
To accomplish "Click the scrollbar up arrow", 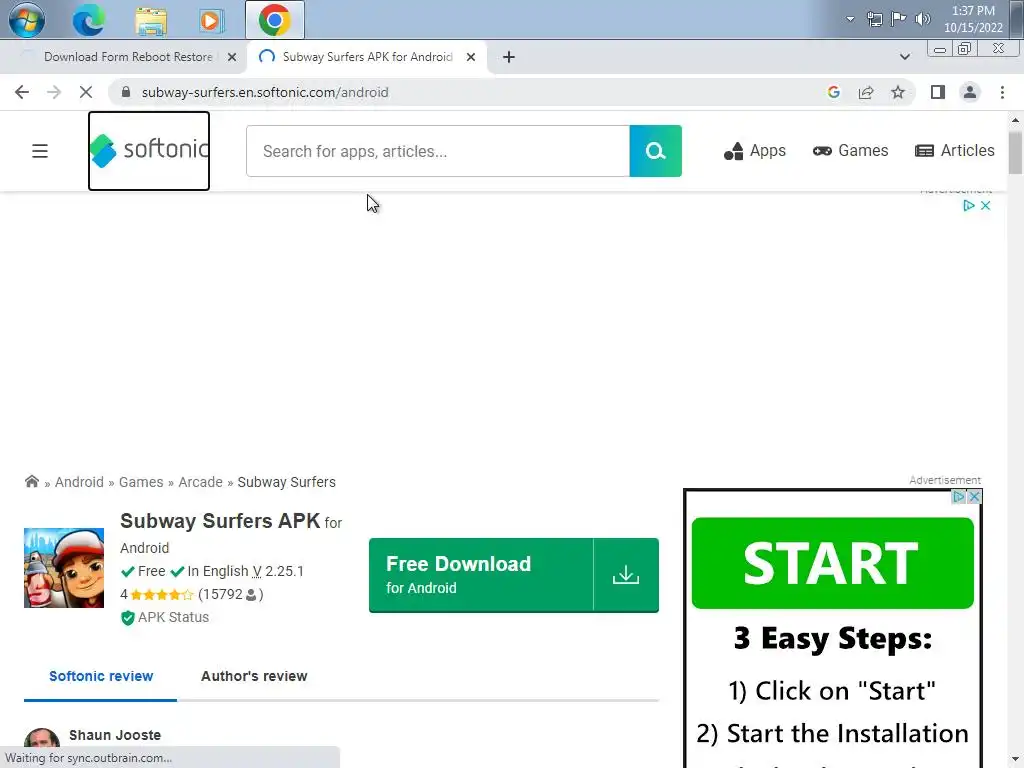I will (1015, 120).
